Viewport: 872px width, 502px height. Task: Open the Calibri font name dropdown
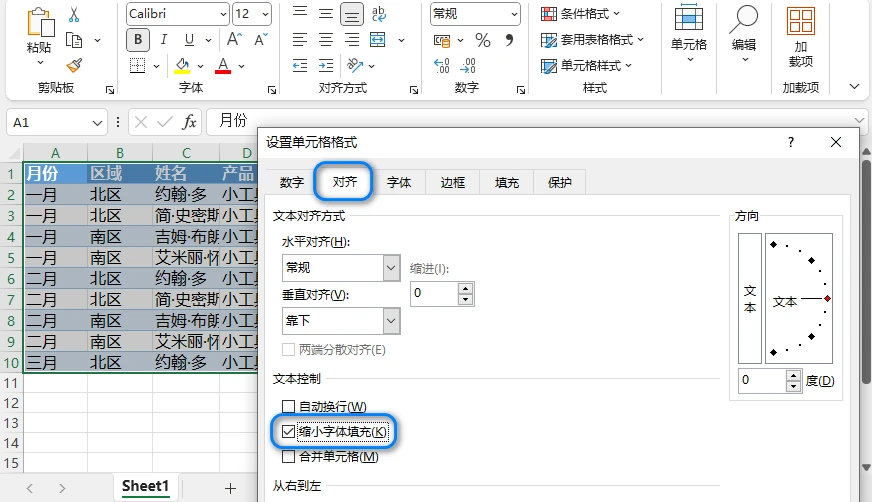point(223,14)
